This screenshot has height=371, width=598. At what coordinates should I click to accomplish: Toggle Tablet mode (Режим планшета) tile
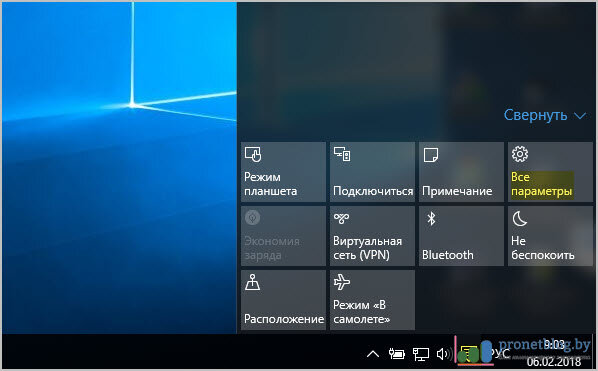point(283,172)
